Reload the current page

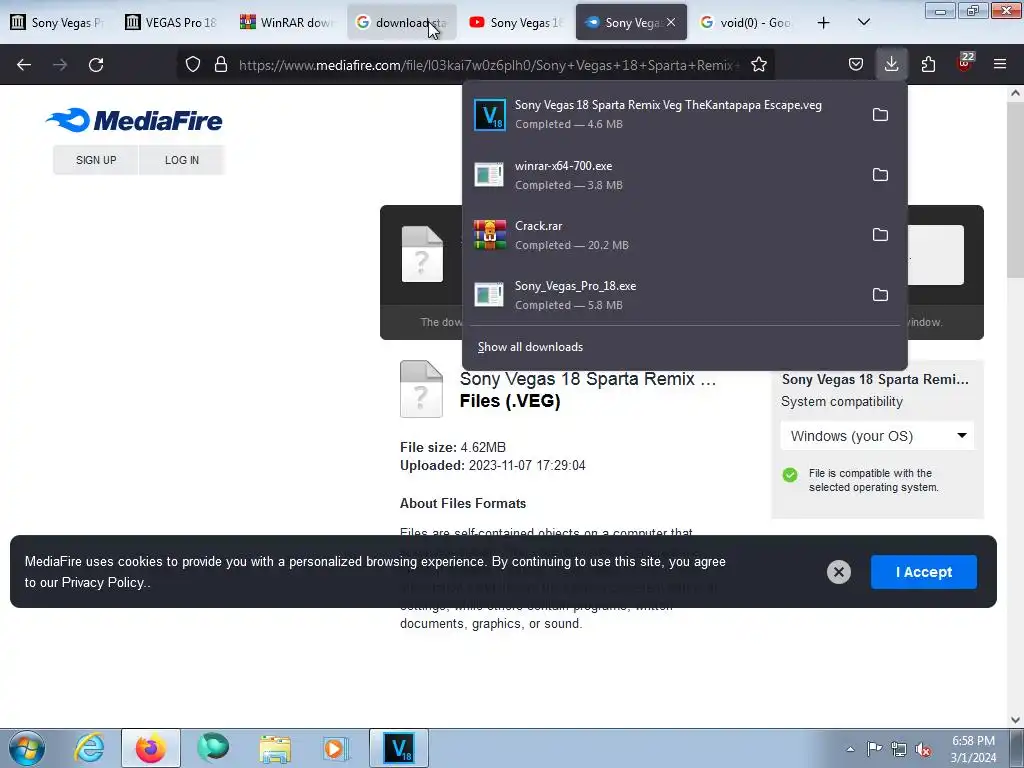tap(96, 65)
